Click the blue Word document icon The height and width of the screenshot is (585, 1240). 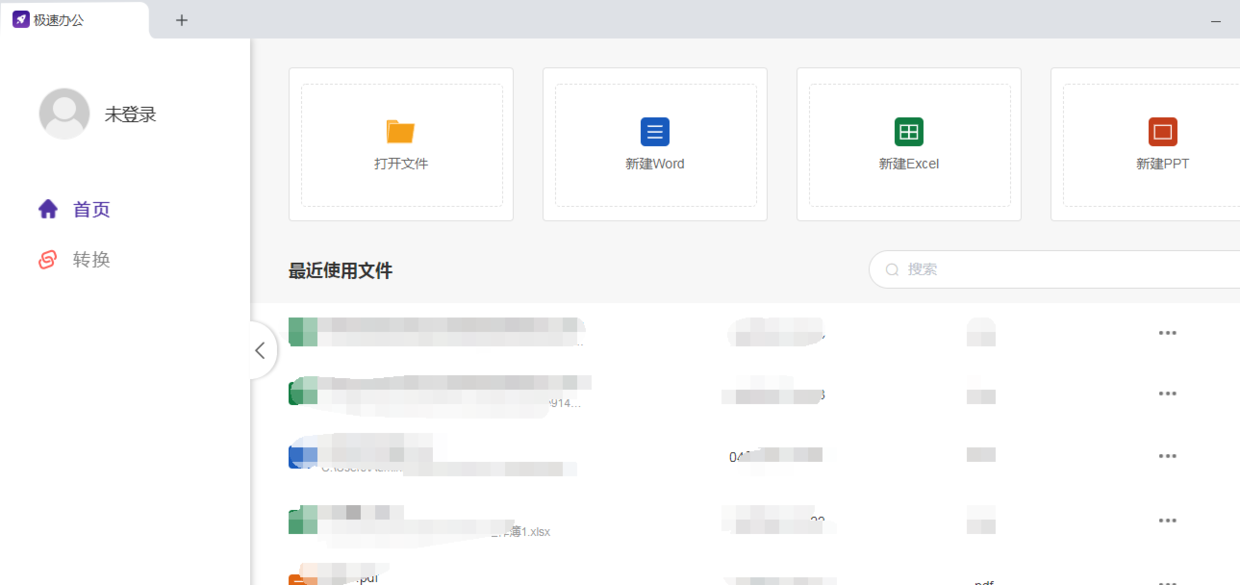[655, 132]
